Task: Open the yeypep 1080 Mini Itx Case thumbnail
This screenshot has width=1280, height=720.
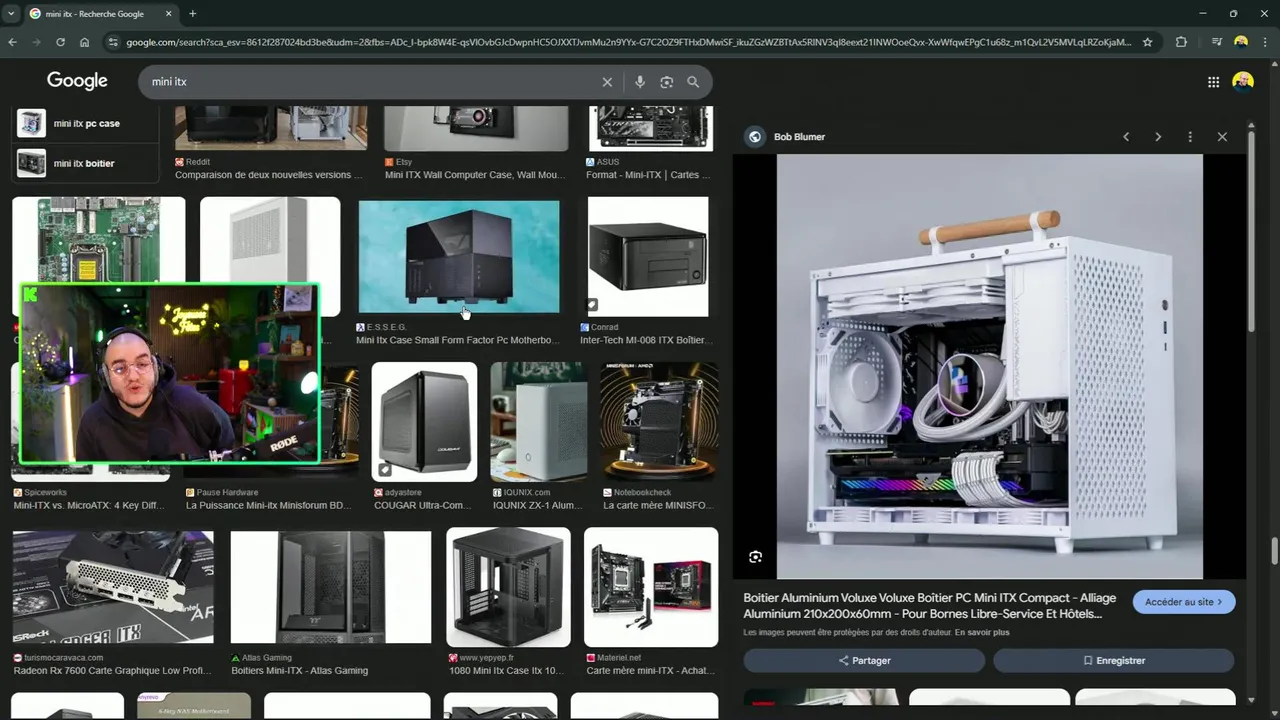Action: [x=508, y=587]
